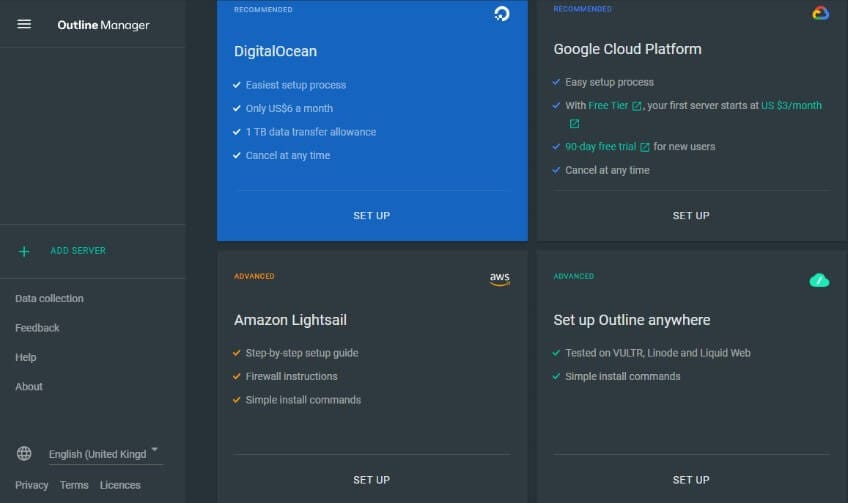Click the Google Cloud logo icon
Image resolution: width=848 pixels, height=503 pixels.
click(x=820, y=13)
